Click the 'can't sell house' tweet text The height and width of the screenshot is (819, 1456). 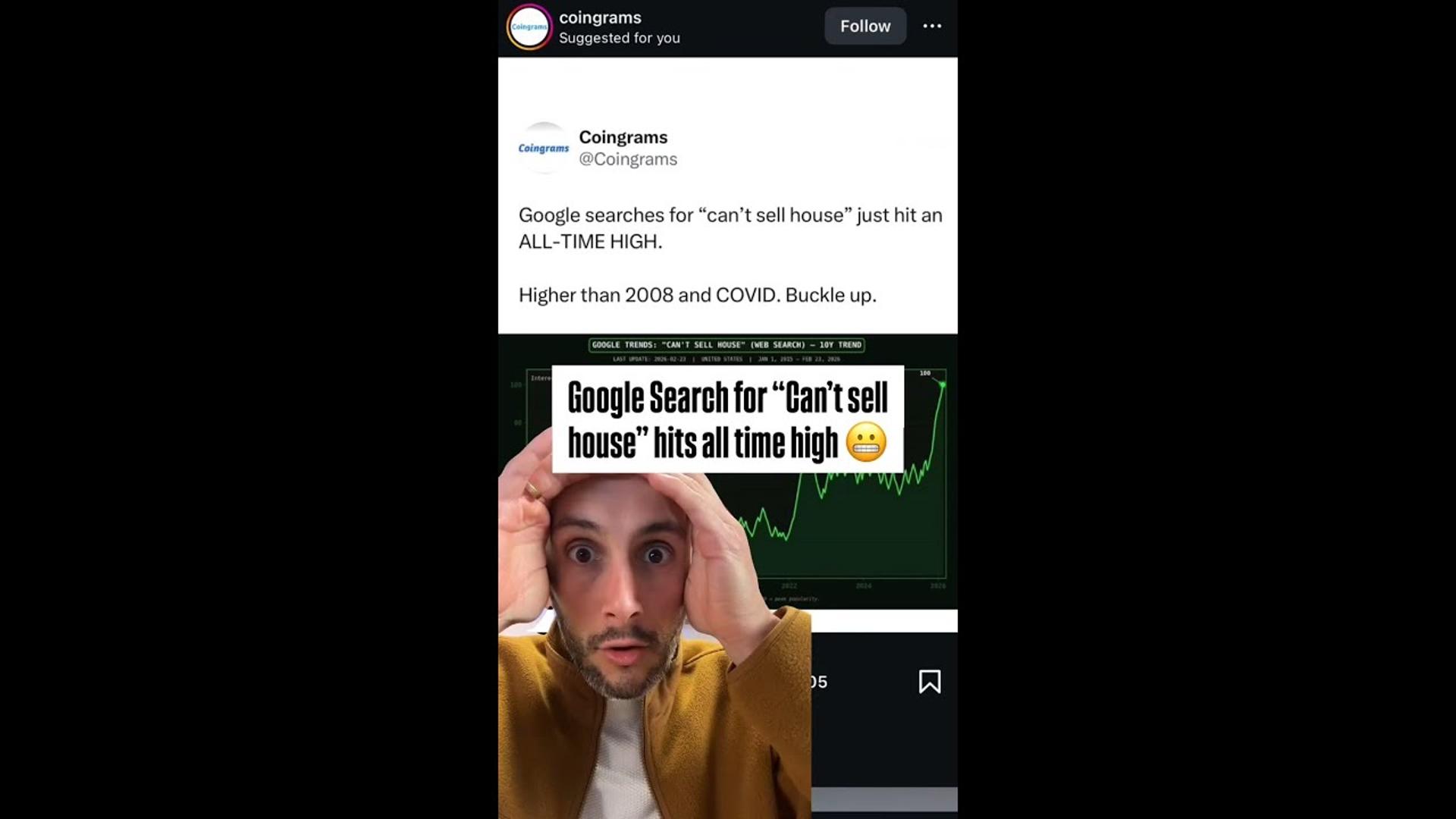pos(730,228)
